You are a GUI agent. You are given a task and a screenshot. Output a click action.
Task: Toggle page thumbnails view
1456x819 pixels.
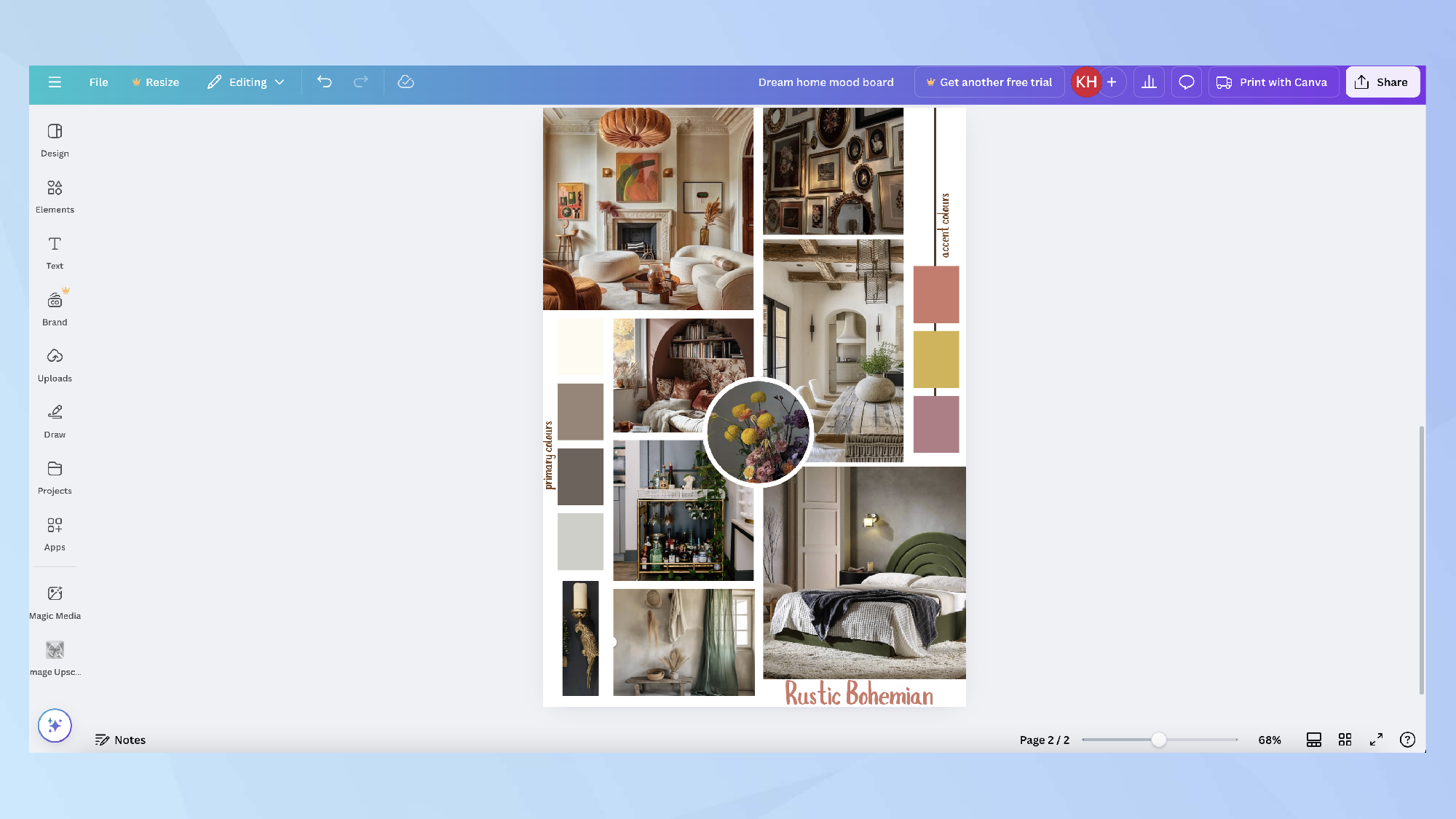pos(1313,740)
